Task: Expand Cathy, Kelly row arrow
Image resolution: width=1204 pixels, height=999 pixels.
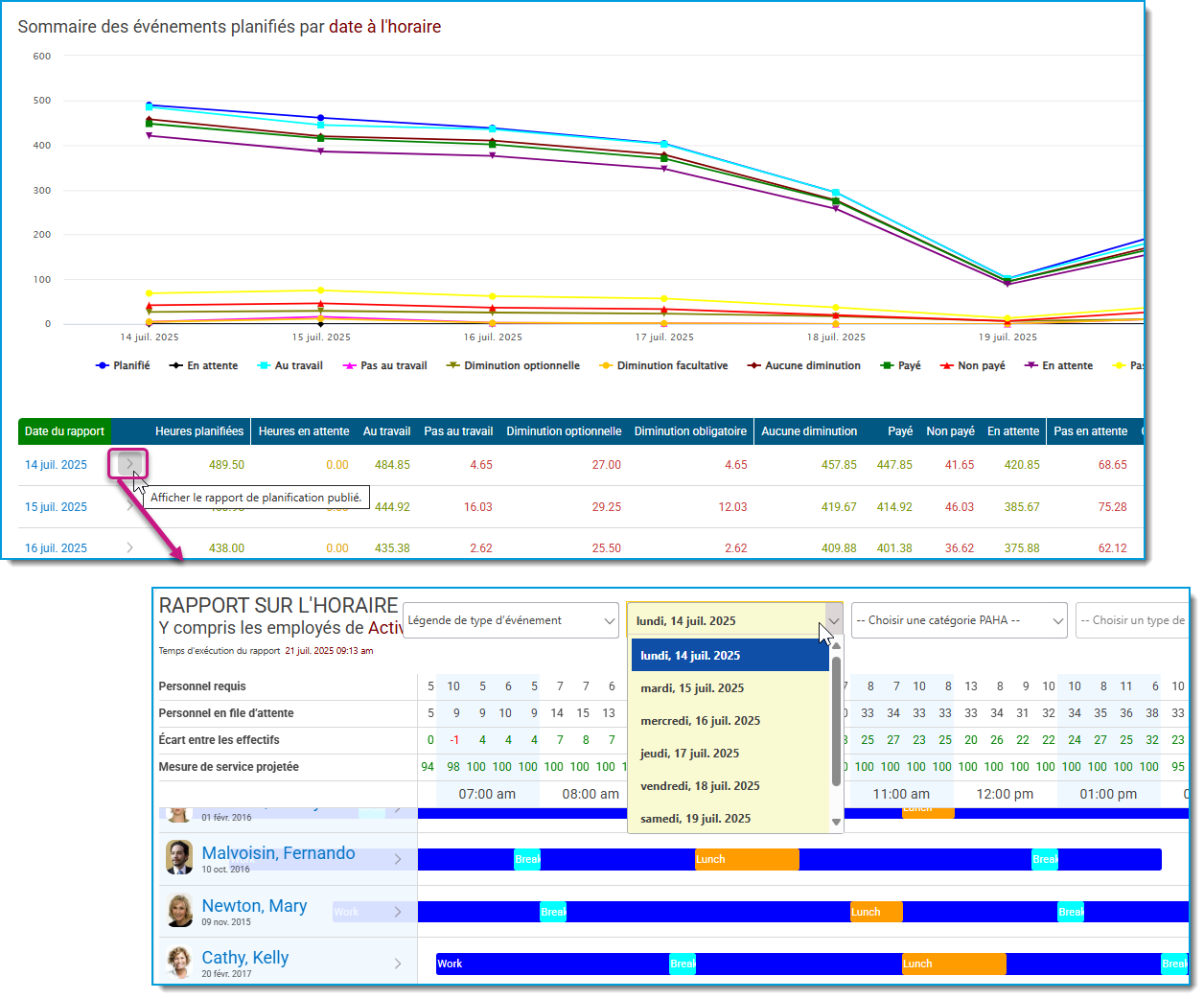Action: [x=398, y=964]
